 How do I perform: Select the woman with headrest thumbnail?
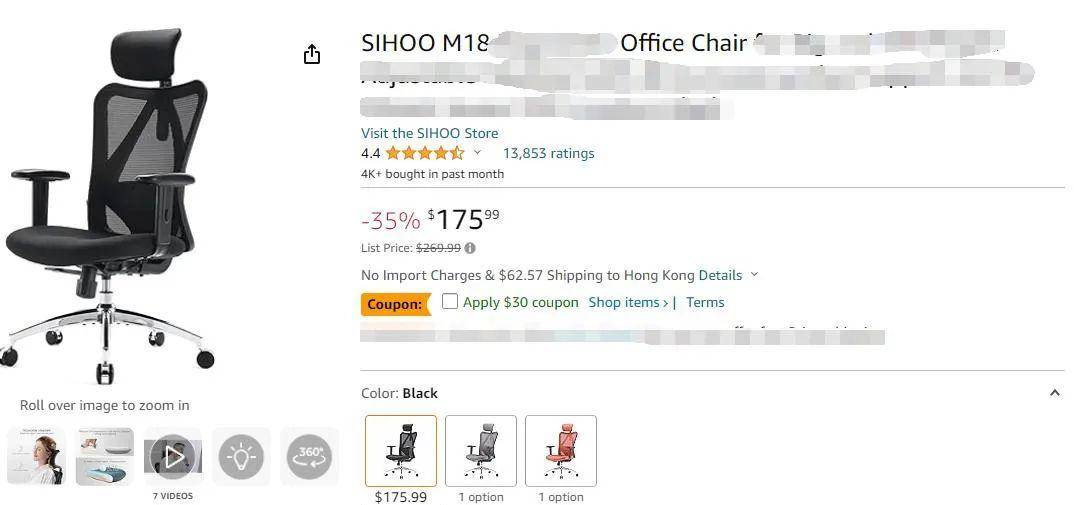pos(36,456)
